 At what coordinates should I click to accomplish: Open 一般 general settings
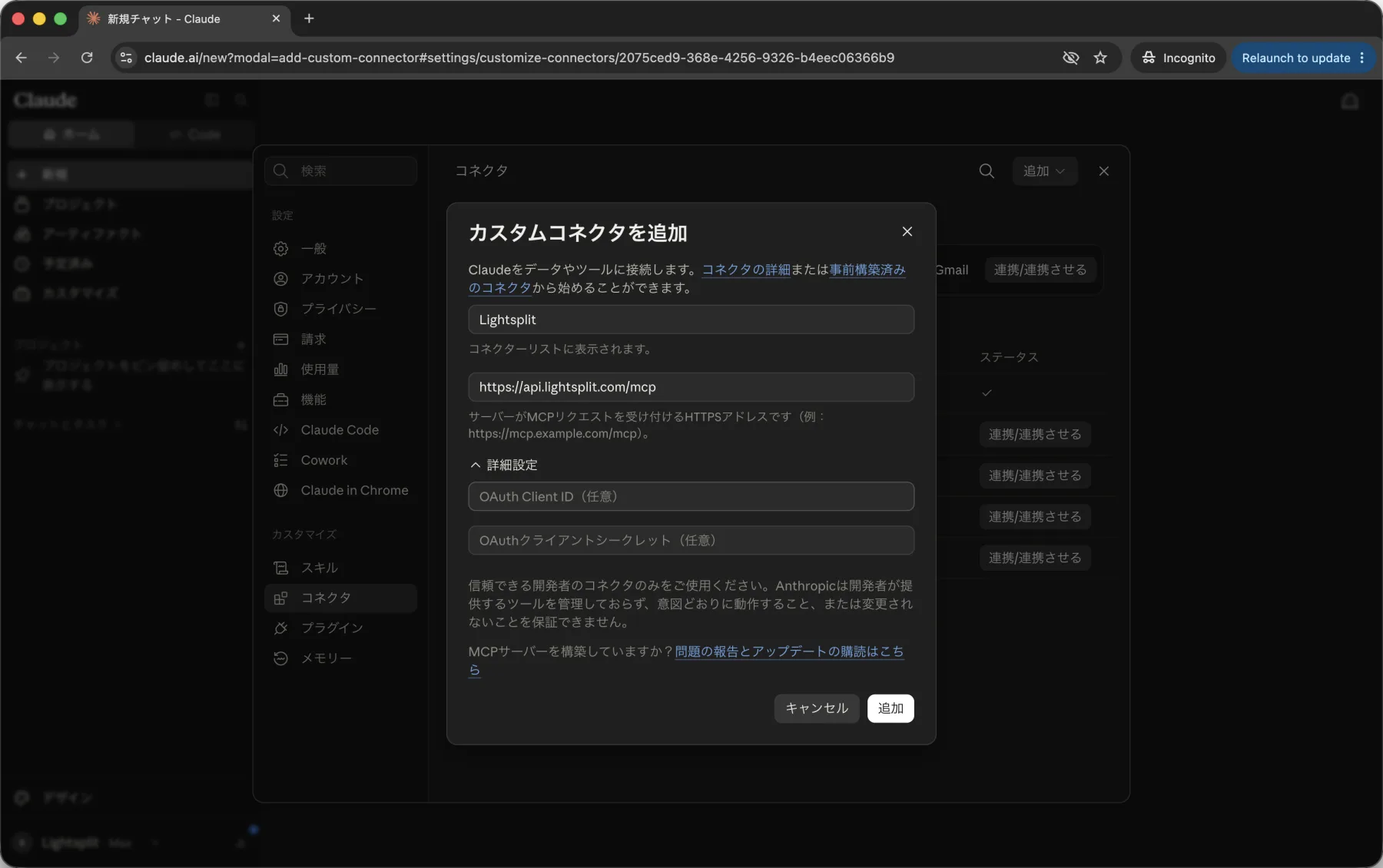point(341,249)
